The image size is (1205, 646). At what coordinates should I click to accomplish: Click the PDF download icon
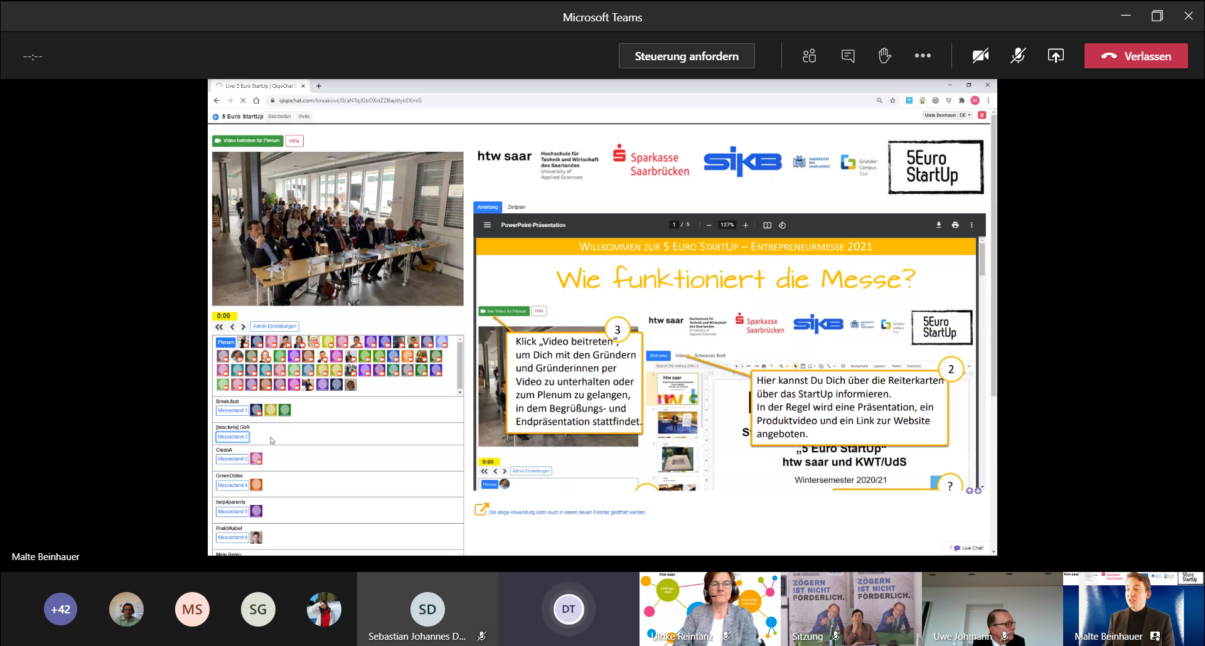[939, 225]
